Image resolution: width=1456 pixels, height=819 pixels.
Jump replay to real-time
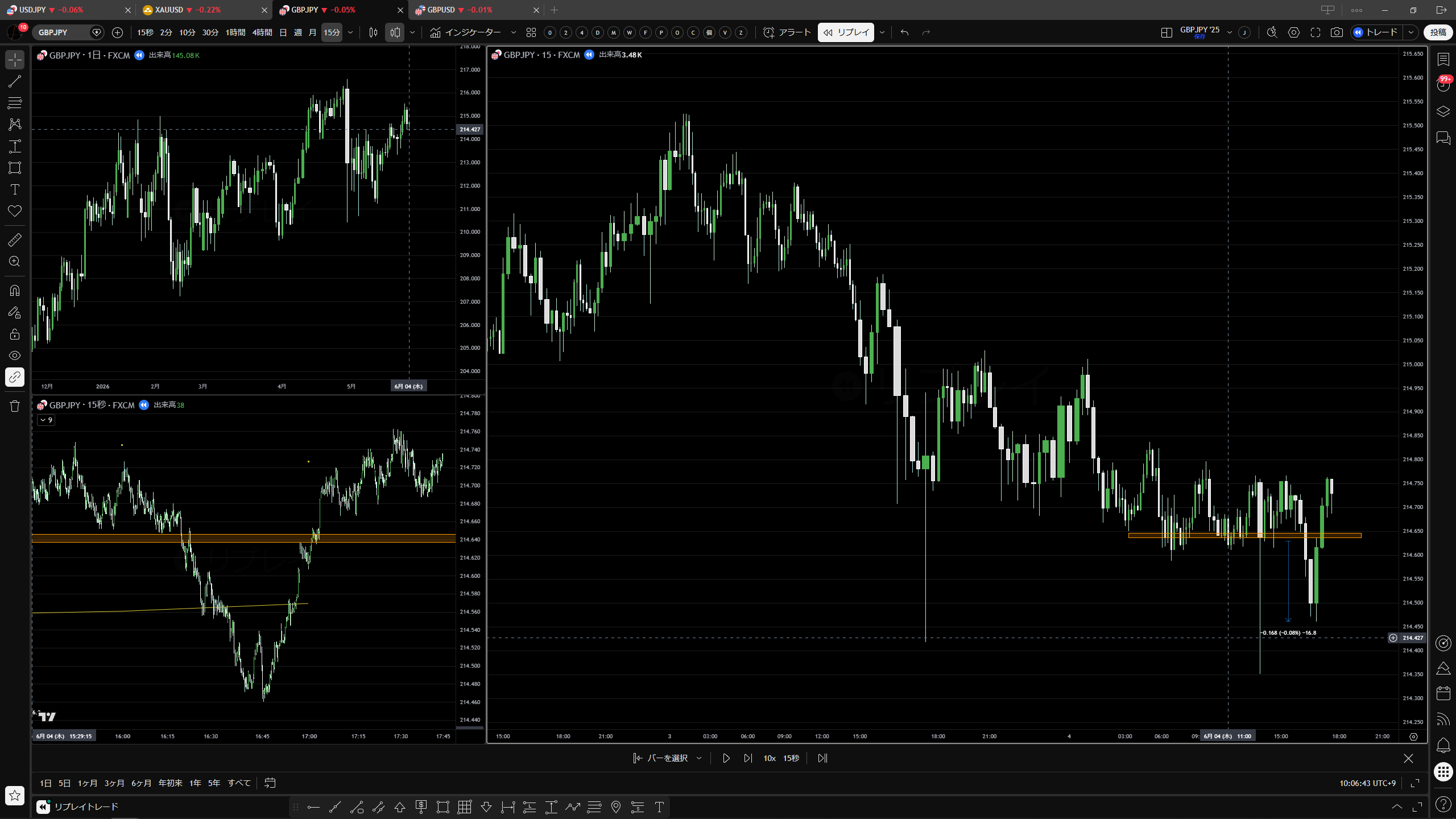pos(822,758)
